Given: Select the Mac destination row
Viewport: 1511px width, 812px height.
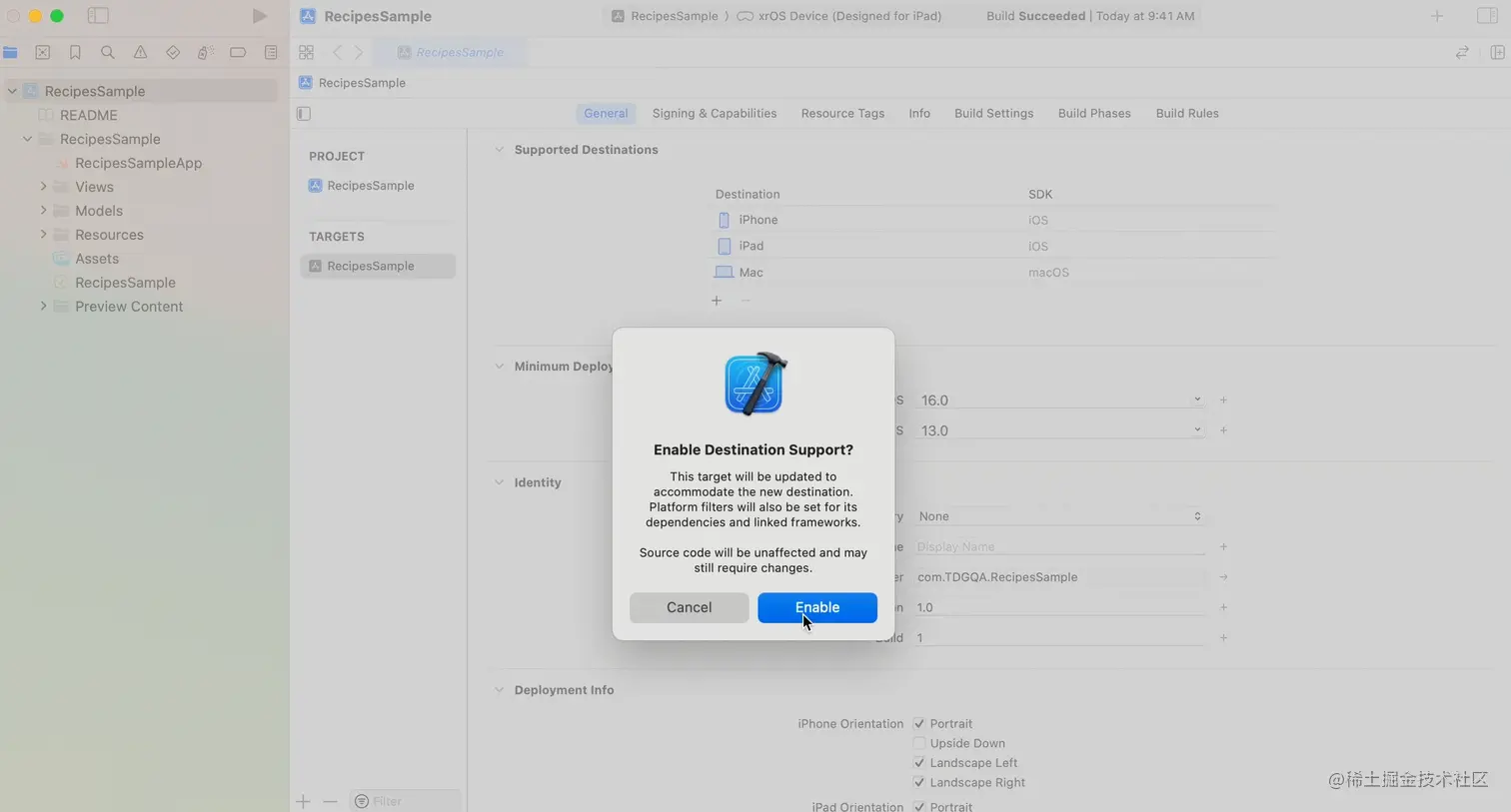Looking at the screenshot, I should pyautogui.click(x=994, y=272).
